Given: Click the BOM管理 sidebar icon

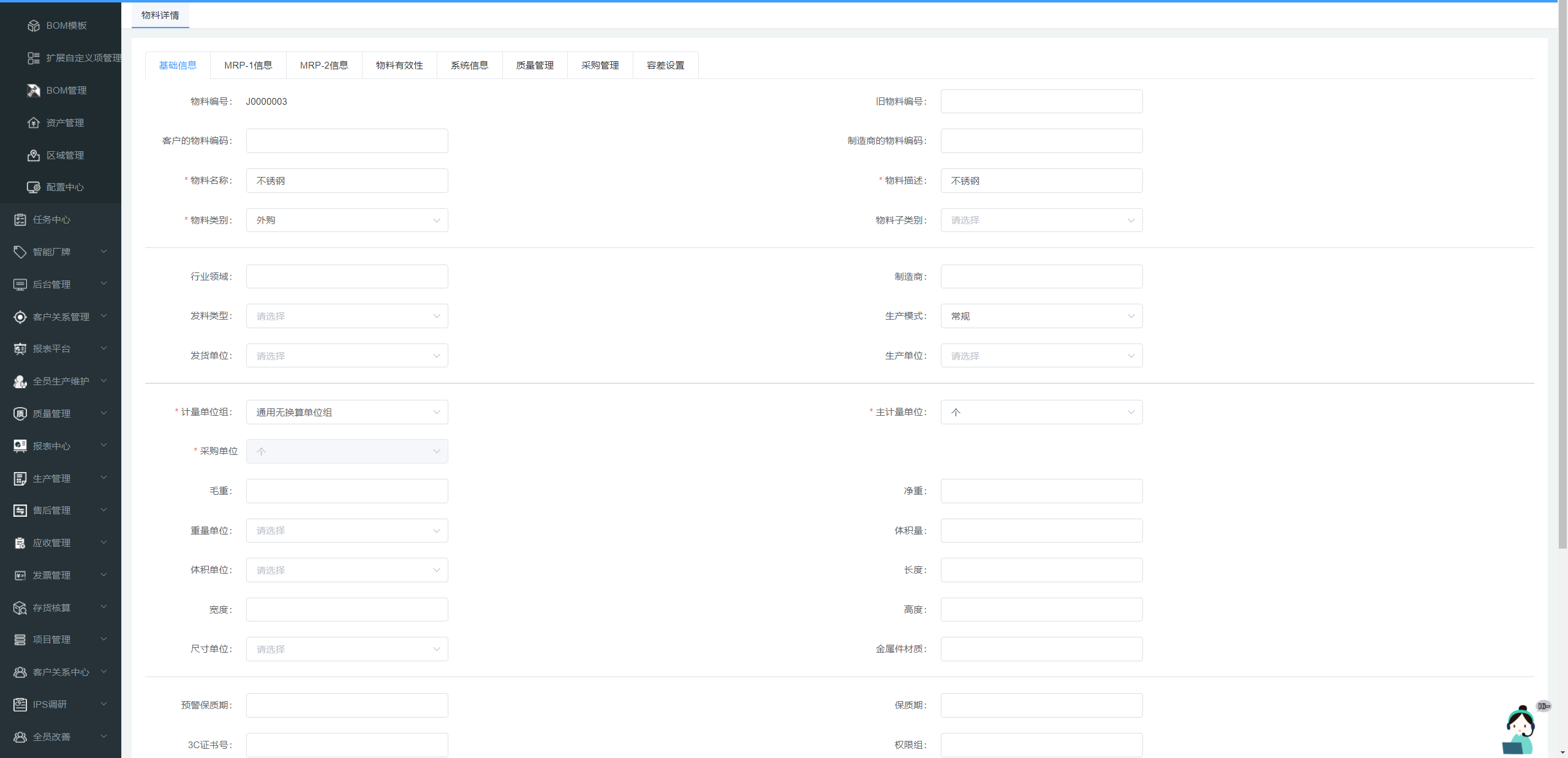Looking at the screenshot, I should 34,91.
